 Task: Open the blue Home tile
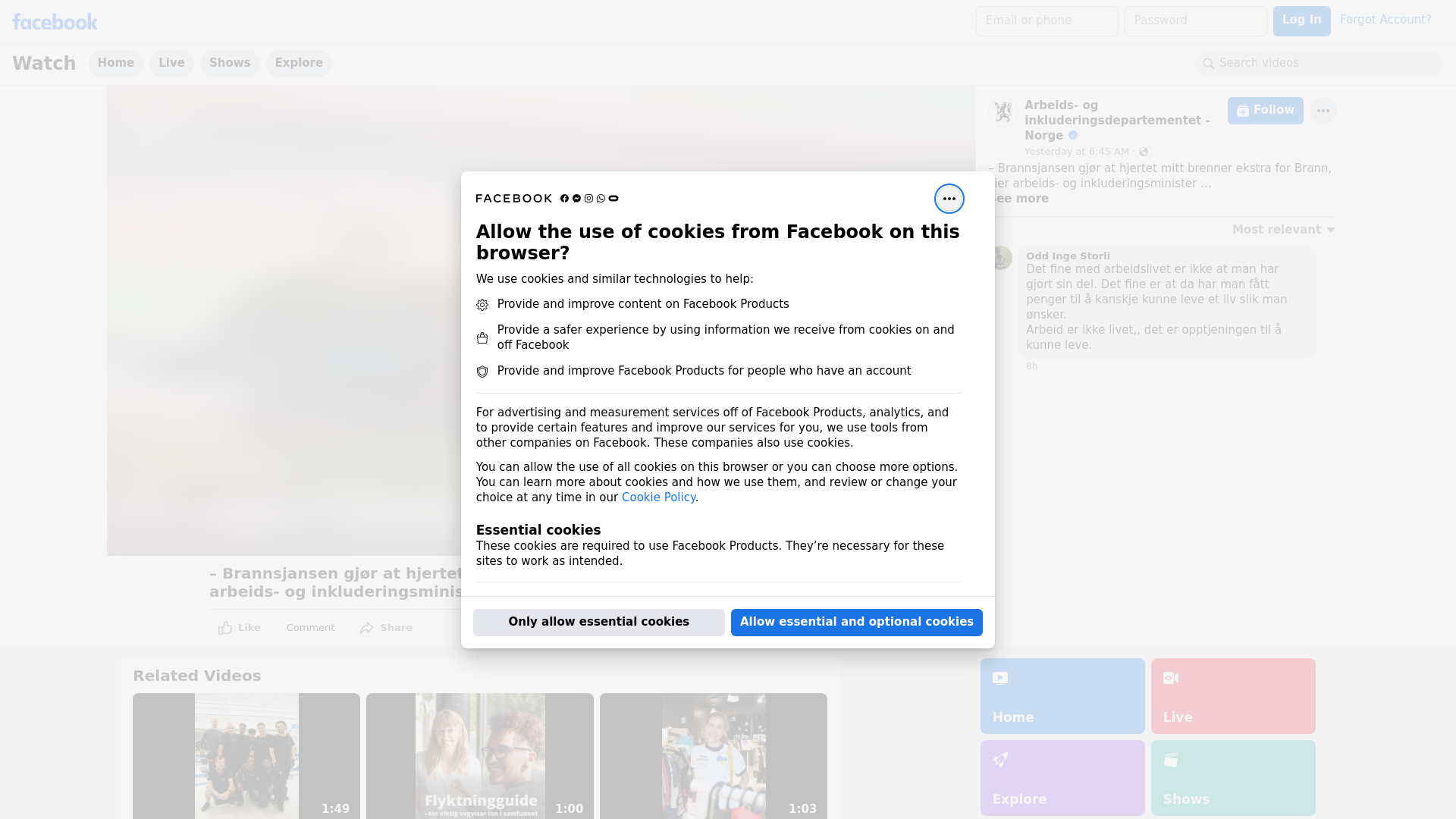click(1062, 695)
